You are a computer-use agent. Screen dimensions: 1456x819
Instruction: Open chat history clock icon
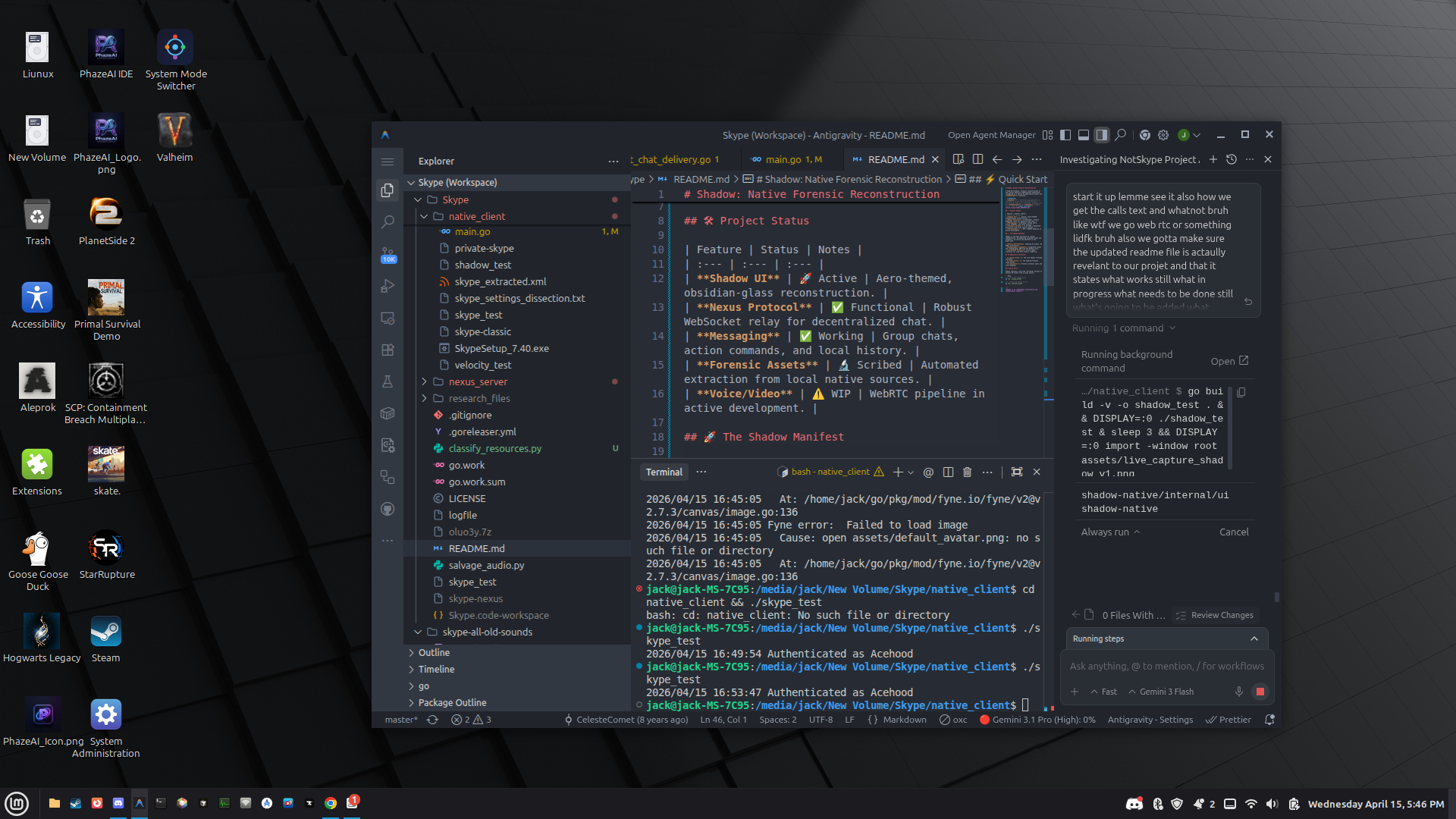click(1232, 160)
